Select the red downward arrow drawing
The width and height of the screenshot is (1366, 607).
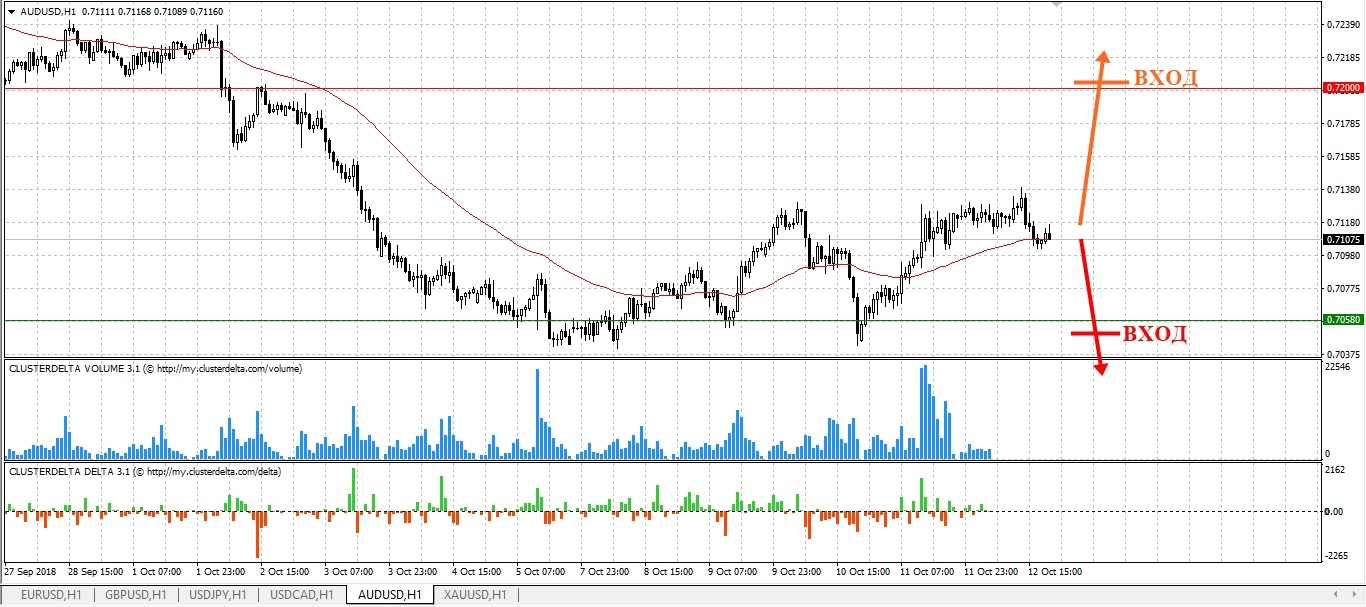(1091, 300)
